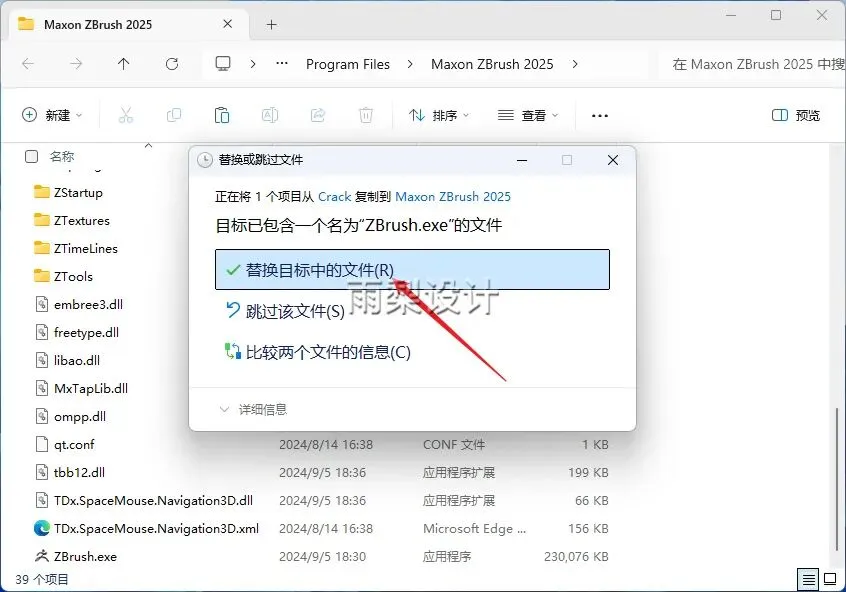
Task: Select libao.dll file
Action: [67, 360]
